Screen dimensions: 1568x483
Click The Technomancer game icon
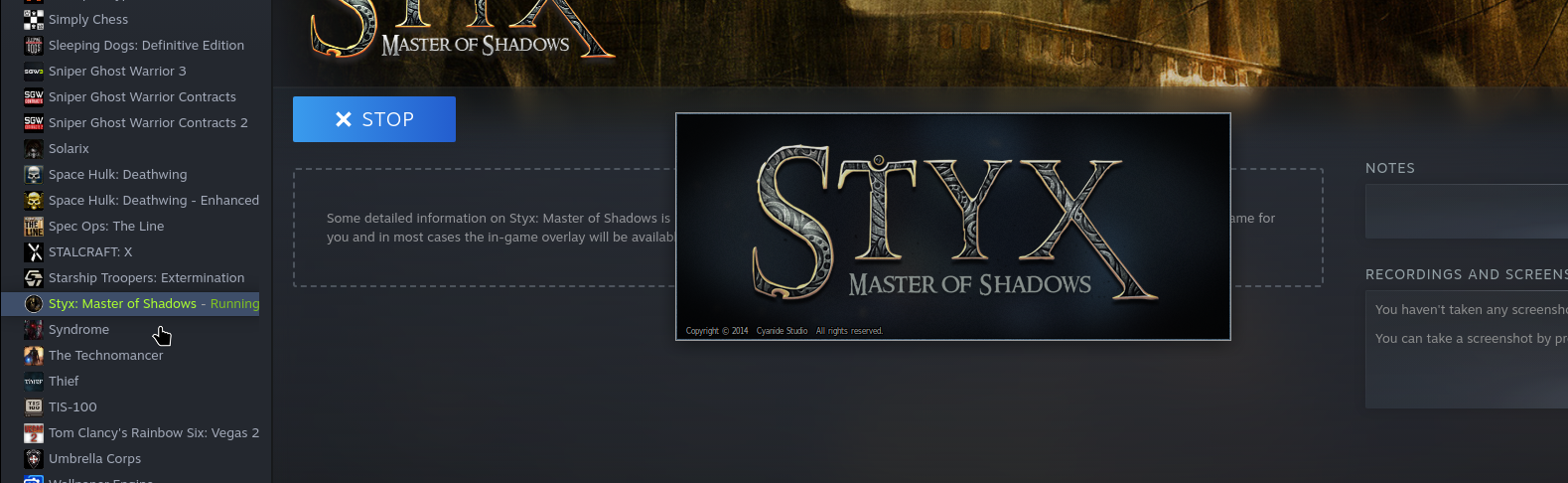[x=34, y=355]
